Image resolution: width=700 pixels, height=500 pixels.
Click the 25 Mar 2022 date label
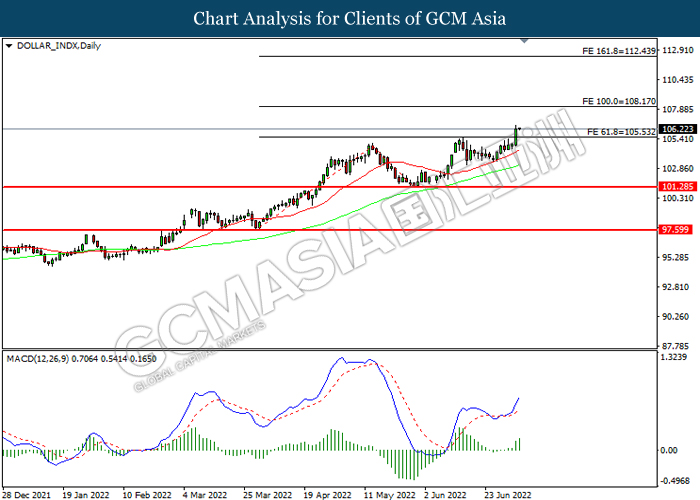pyautogui.click(x=267, y=495)
